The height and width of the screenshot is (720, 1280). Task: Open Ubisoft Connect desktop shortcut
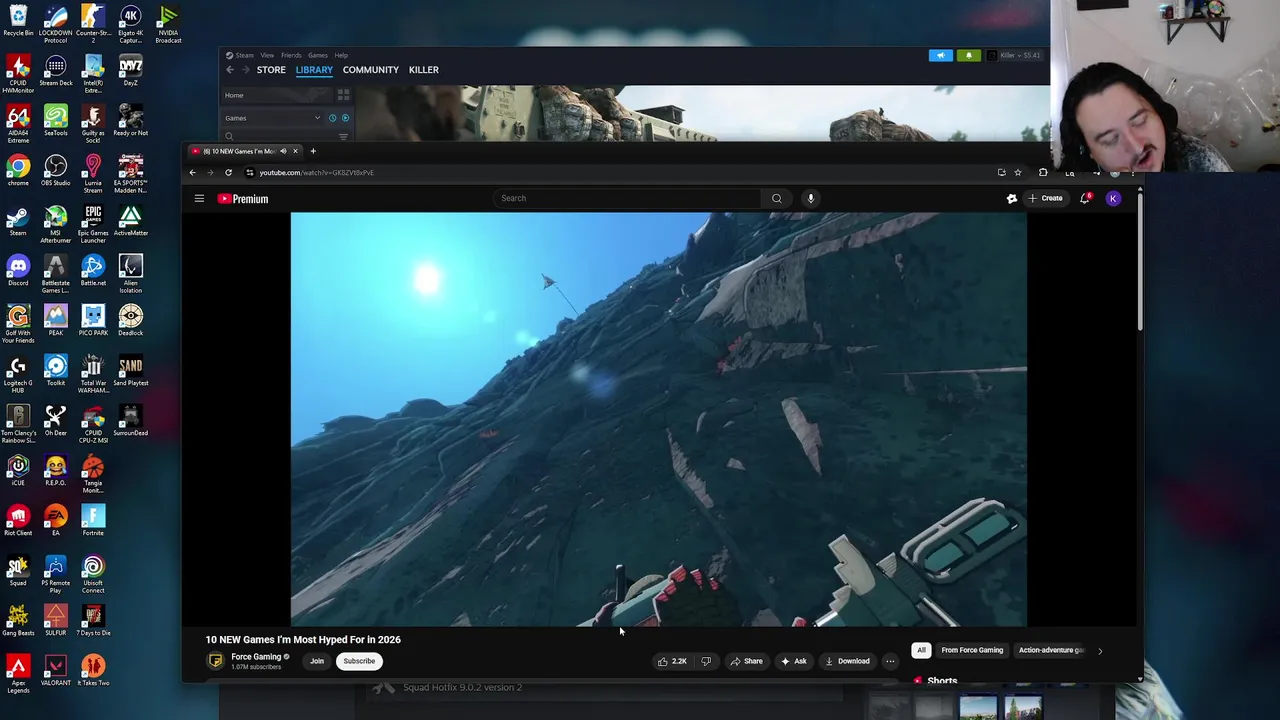93,574
